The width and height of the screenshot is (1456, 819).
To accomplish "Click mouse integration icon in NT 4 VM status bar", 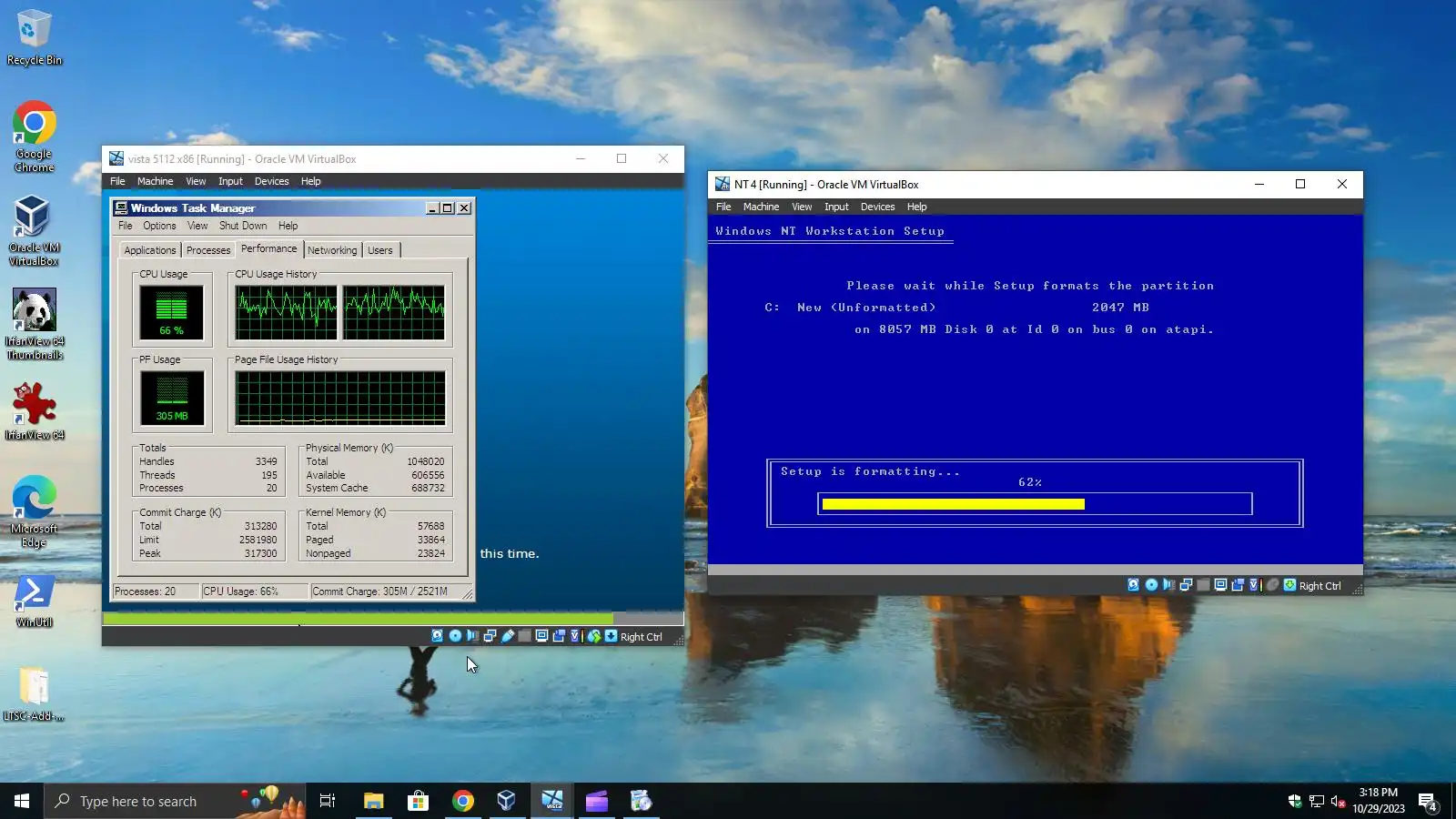I will point(1272,585).
